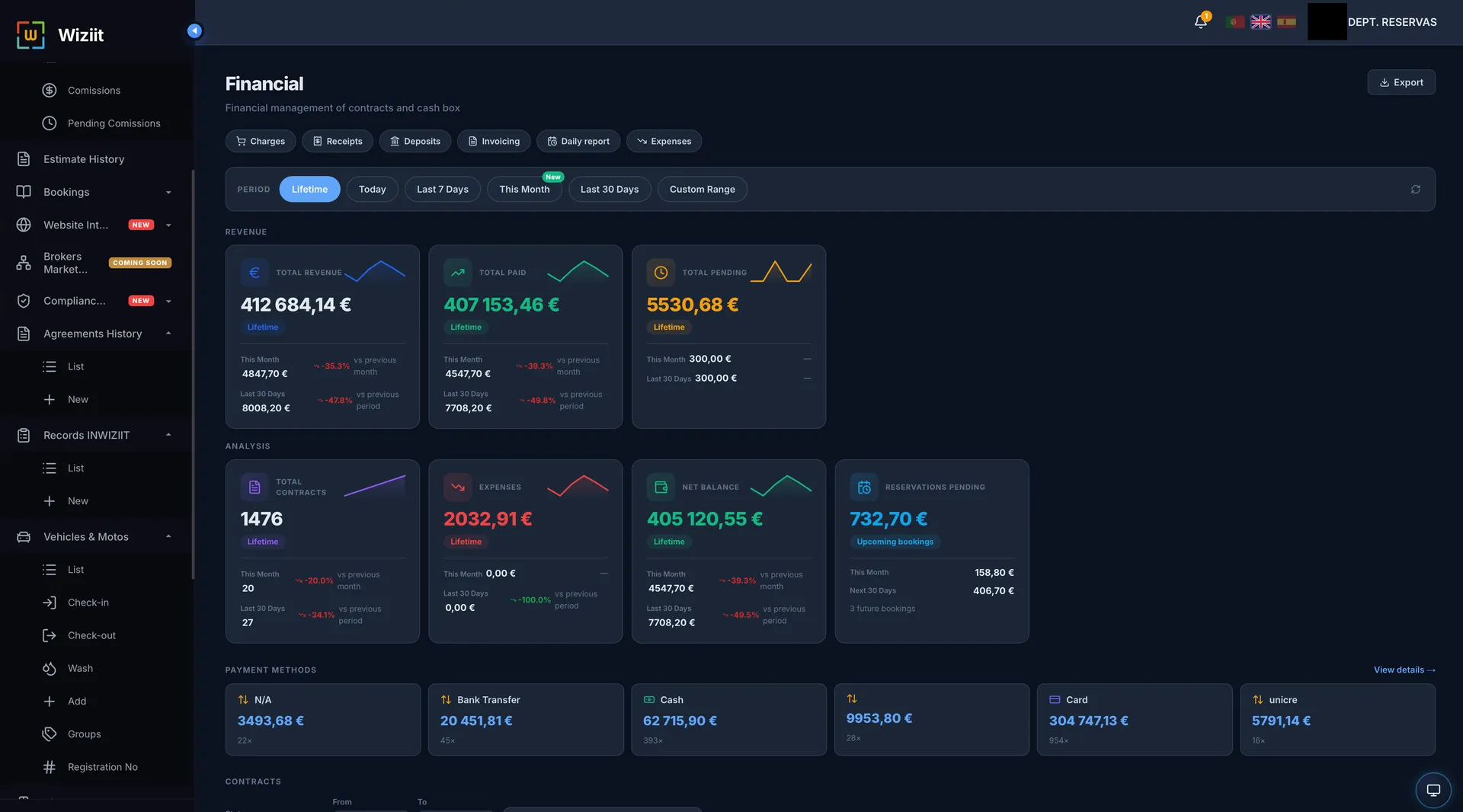Open the Daily report tab
The height and width of the screenshot is (812, 1463).
[x=578, y=141]
